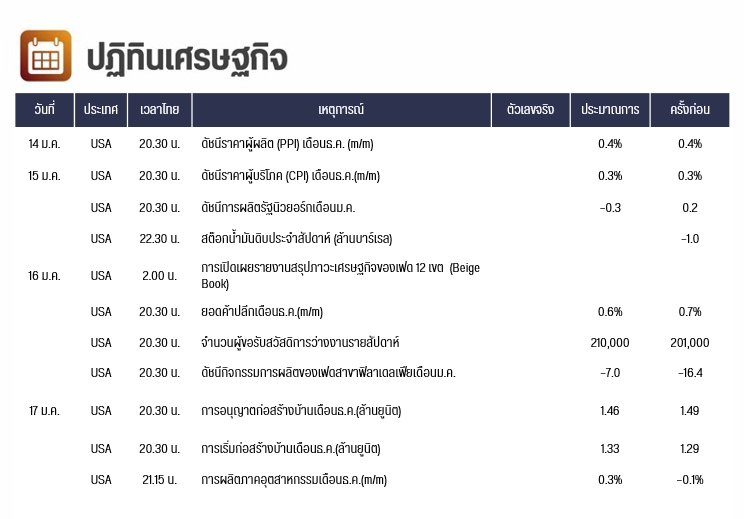The width and height of the screenshot is (744, 519).
Task: Click the เหตุการณ์ column header
Action: [341, 110]
